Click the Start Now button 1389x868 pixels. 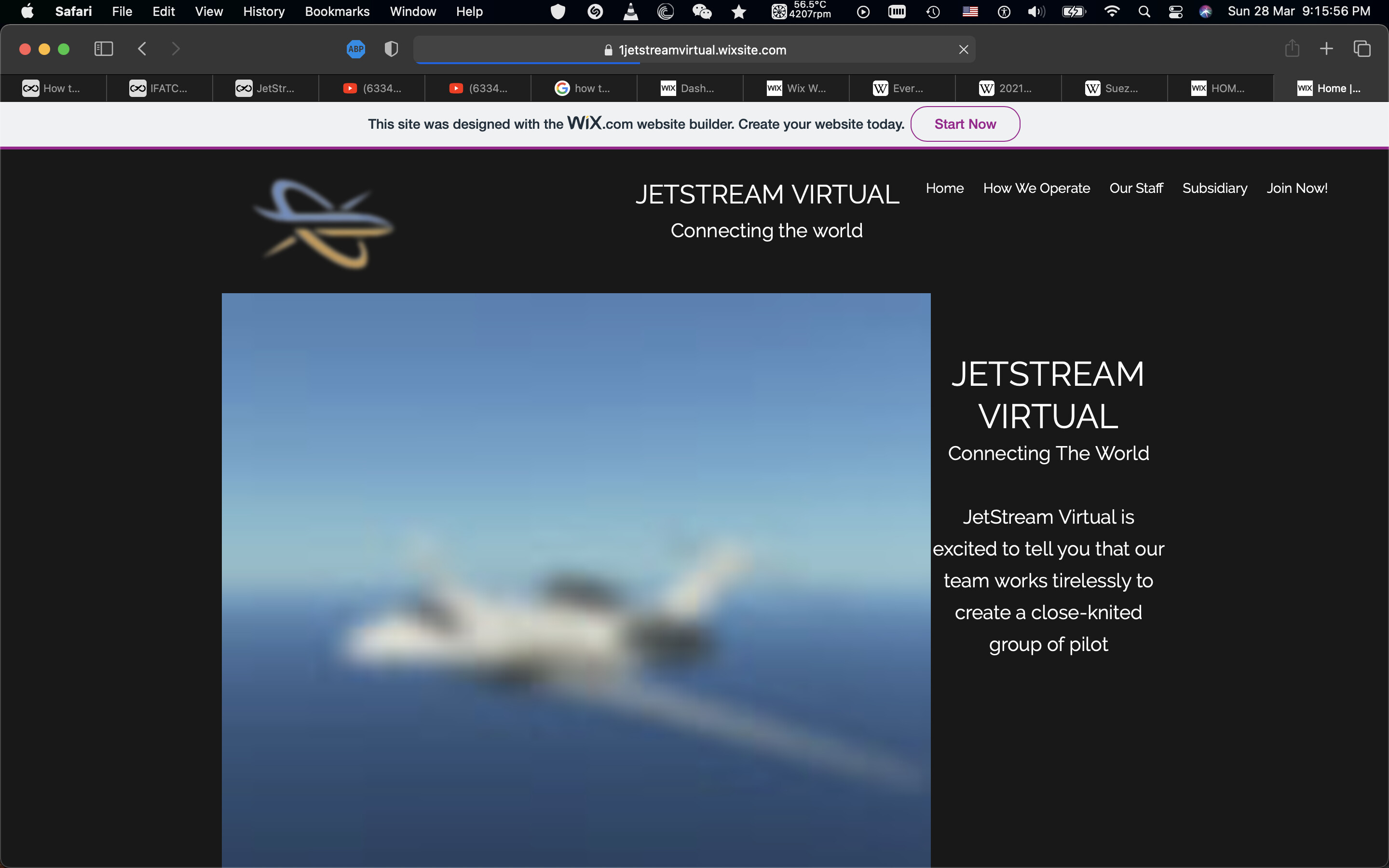965,124
